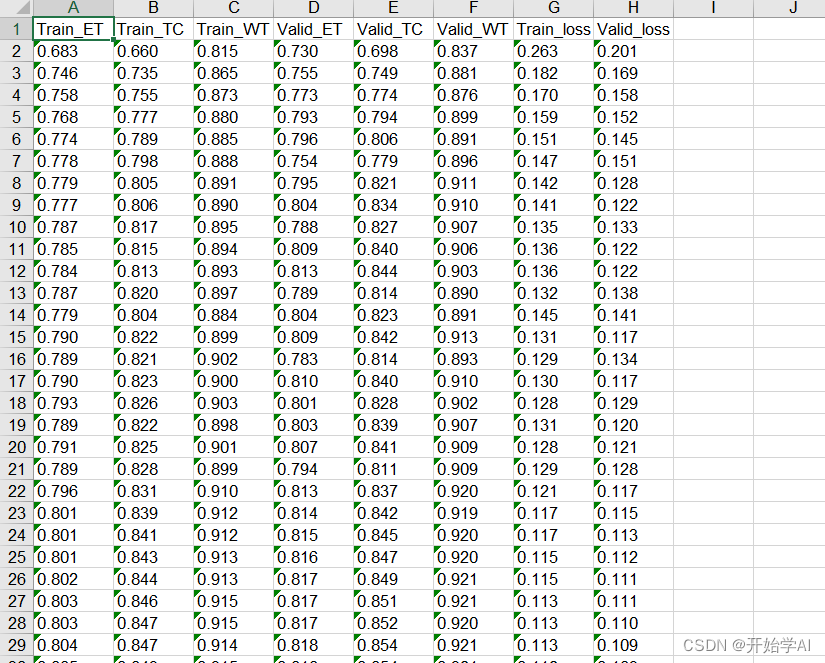
Task: Select column A header
Action: click(x=73, y=8)
